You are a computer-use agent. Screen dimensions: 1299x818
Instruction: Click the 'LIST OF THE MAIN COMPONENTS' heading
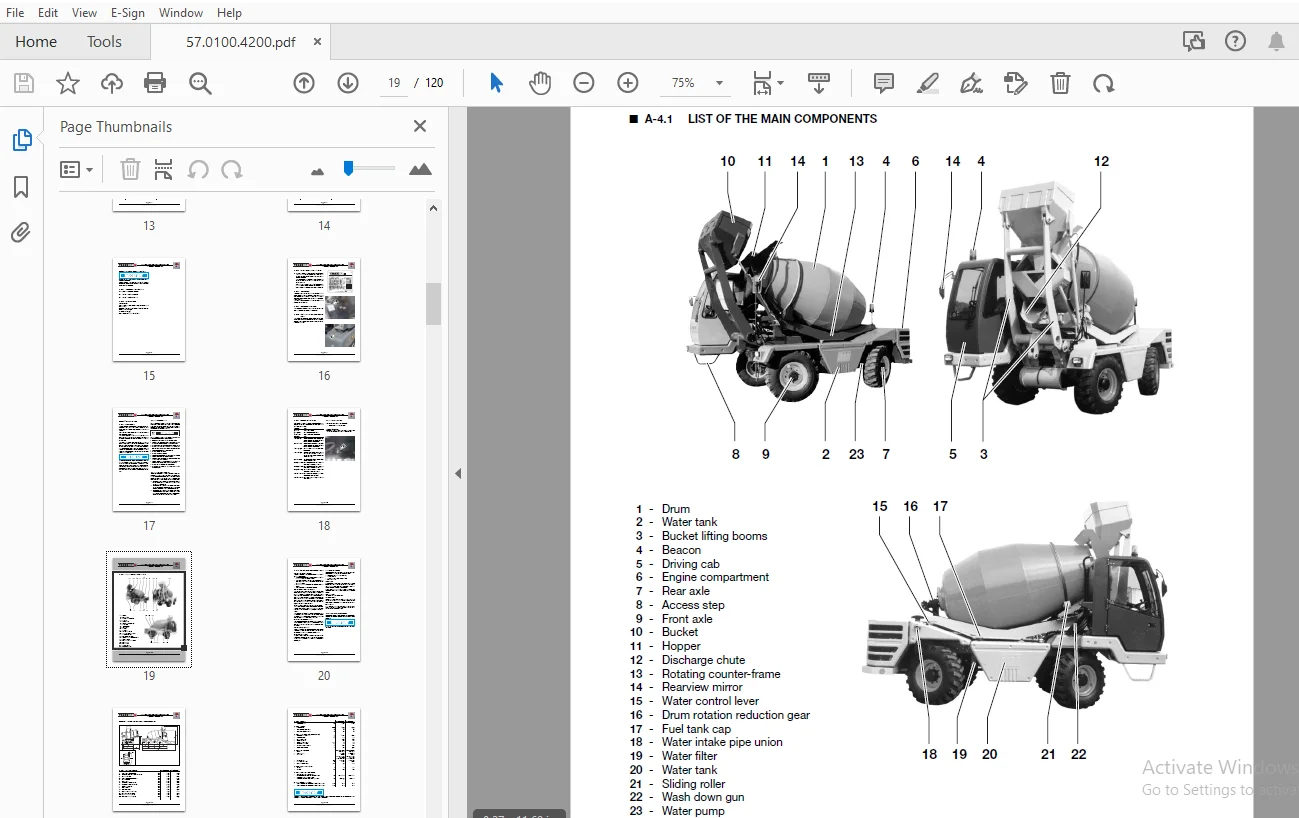(x=782, y=119)
